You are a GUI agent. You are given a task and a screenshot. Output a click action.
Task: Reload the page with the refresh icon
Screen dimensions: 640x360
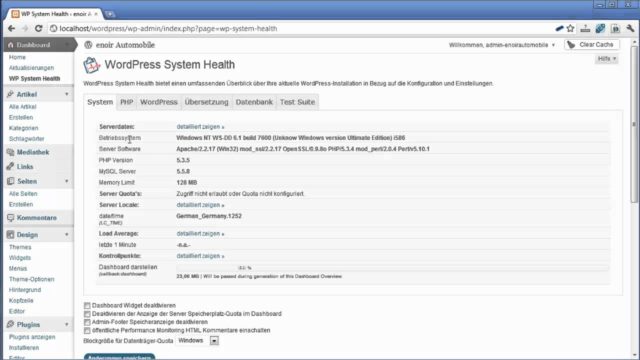click(x=38, y=29)
